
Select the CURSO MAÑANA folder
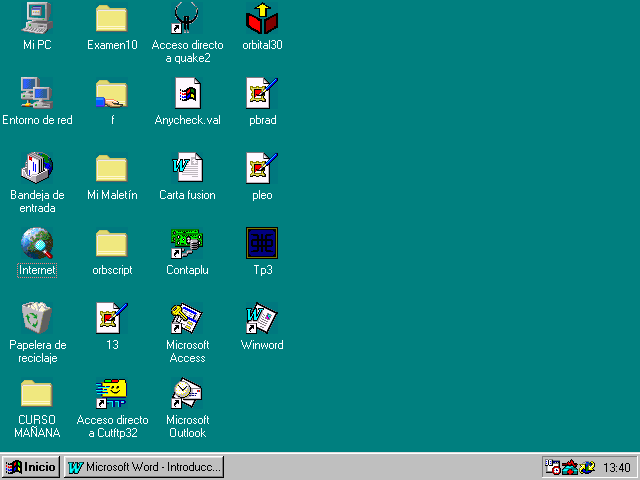coord(37,393)
